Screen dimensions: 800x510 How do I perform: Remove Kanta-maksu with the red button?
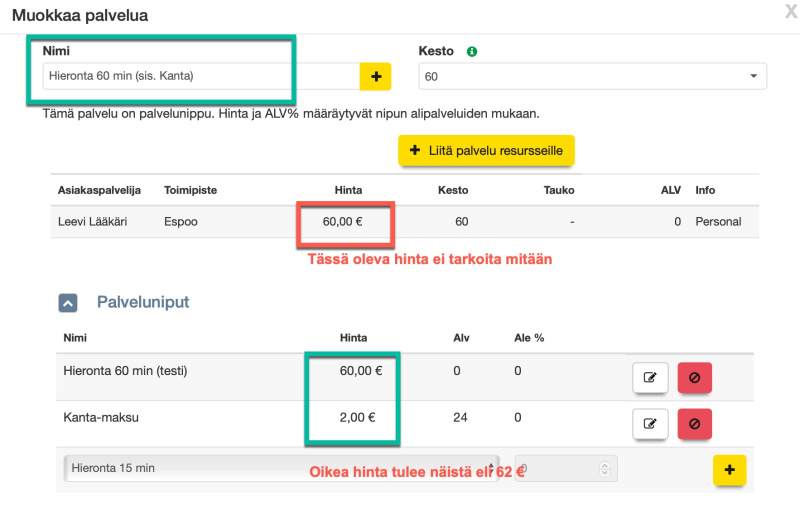[694, 424]
